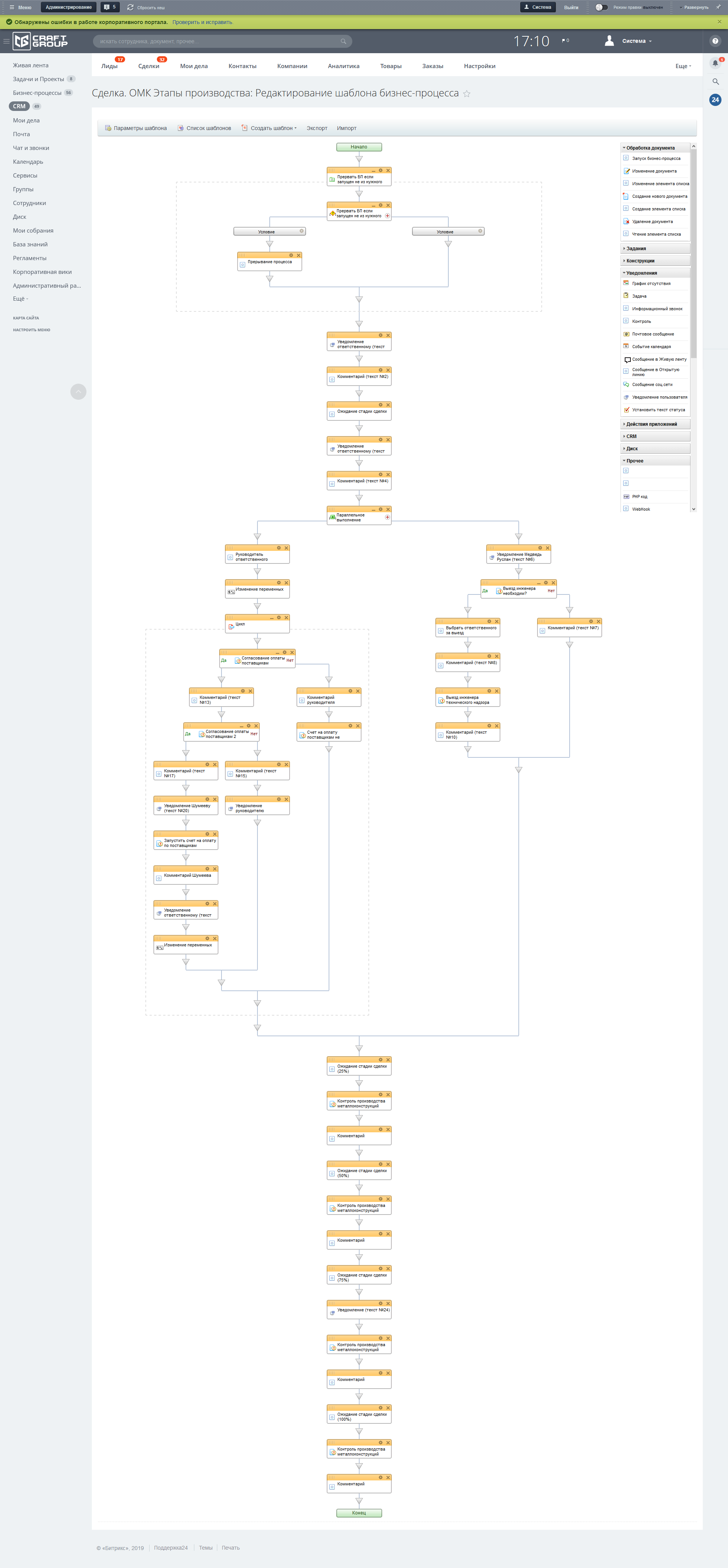The width and height of the screenshot is (728, 1568).
Task: Click gear icon on 'Прерывание процесса' block
Action: point(291,255)
